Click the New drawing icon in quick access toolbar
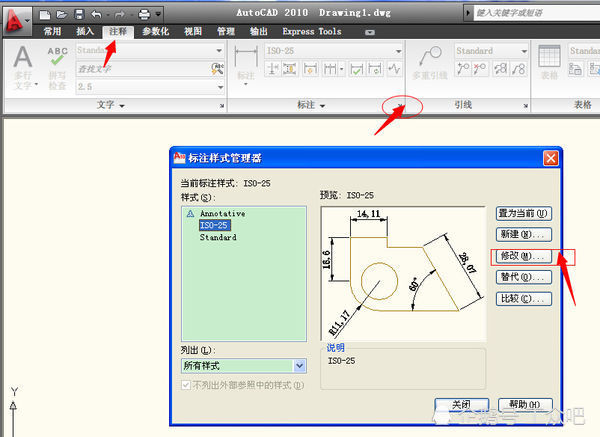Viewport: 600px width, 437px height. pyautogui.click(x=45, y=15)
